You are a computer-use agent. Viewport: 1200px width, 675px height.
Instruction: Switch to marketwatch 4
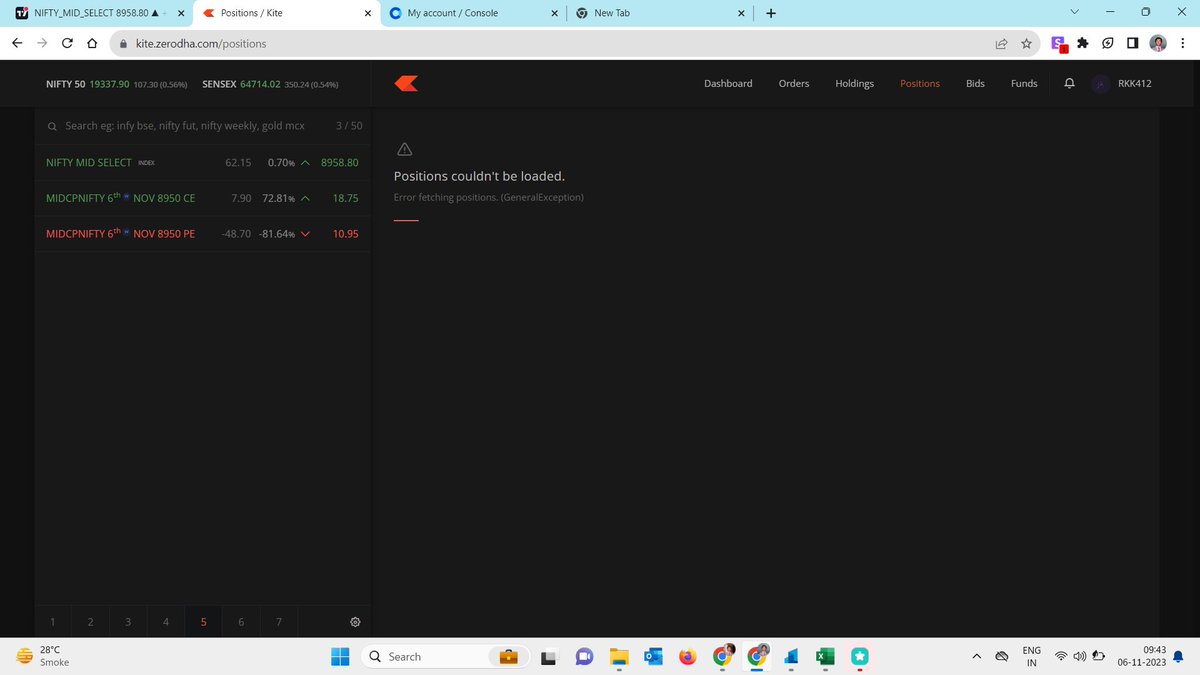tap(166, 622)
